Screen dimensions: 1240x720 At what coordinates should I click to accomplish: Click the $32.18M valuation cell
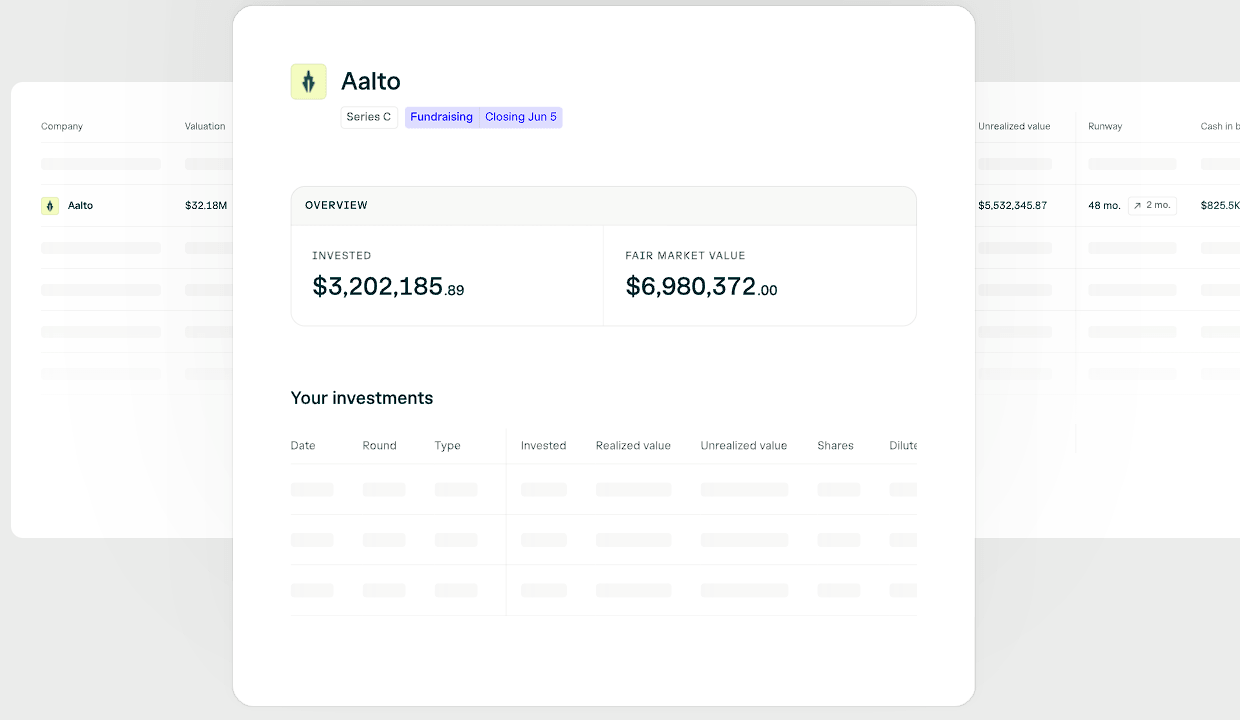point(206,206)
